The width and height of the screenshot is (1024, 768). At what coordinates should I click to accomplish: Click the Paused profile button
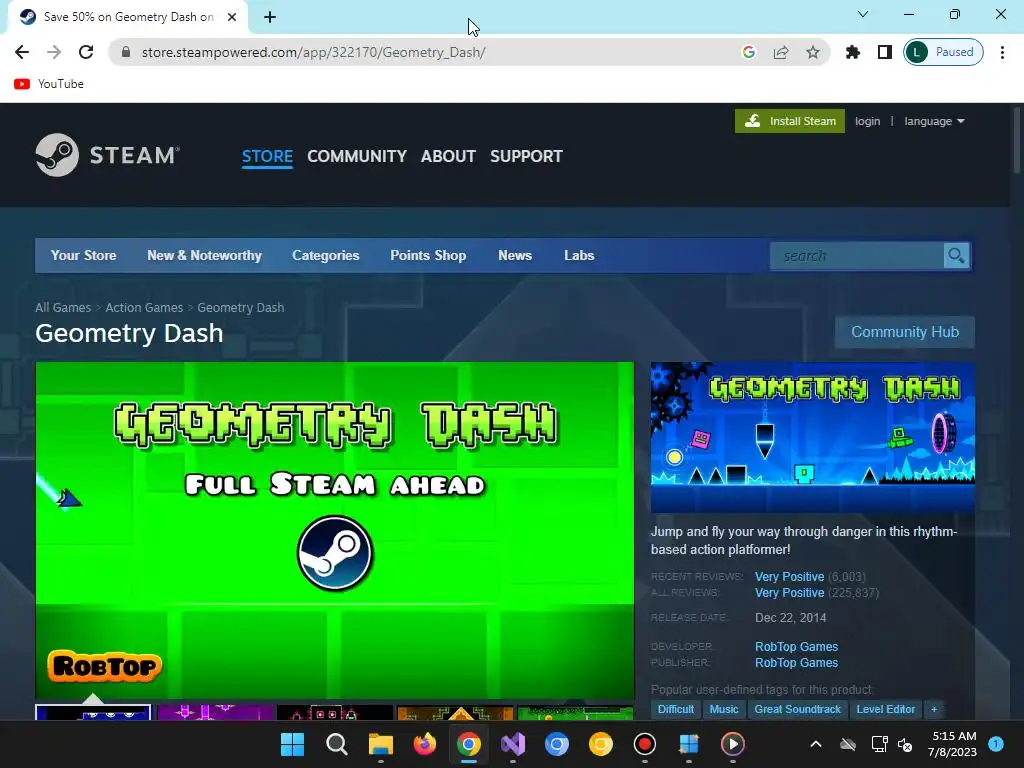[943, 52]
